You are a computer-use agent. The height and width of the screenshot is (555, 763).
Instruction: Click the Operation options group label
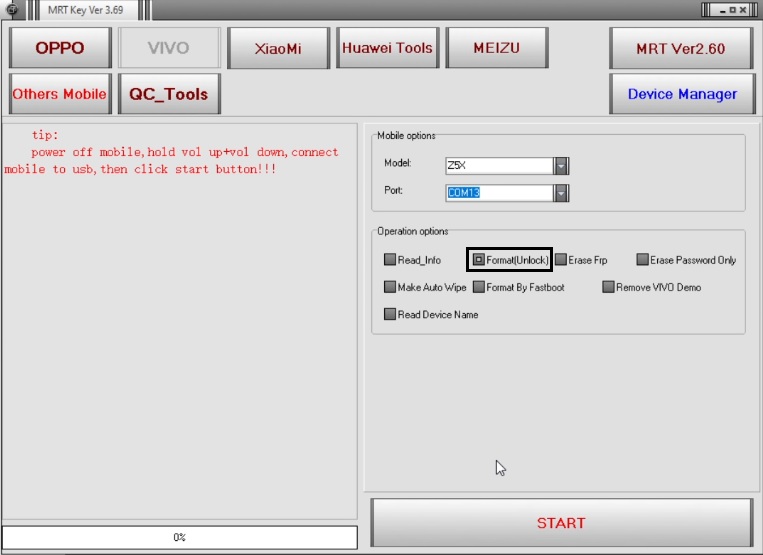click(413, 231)
